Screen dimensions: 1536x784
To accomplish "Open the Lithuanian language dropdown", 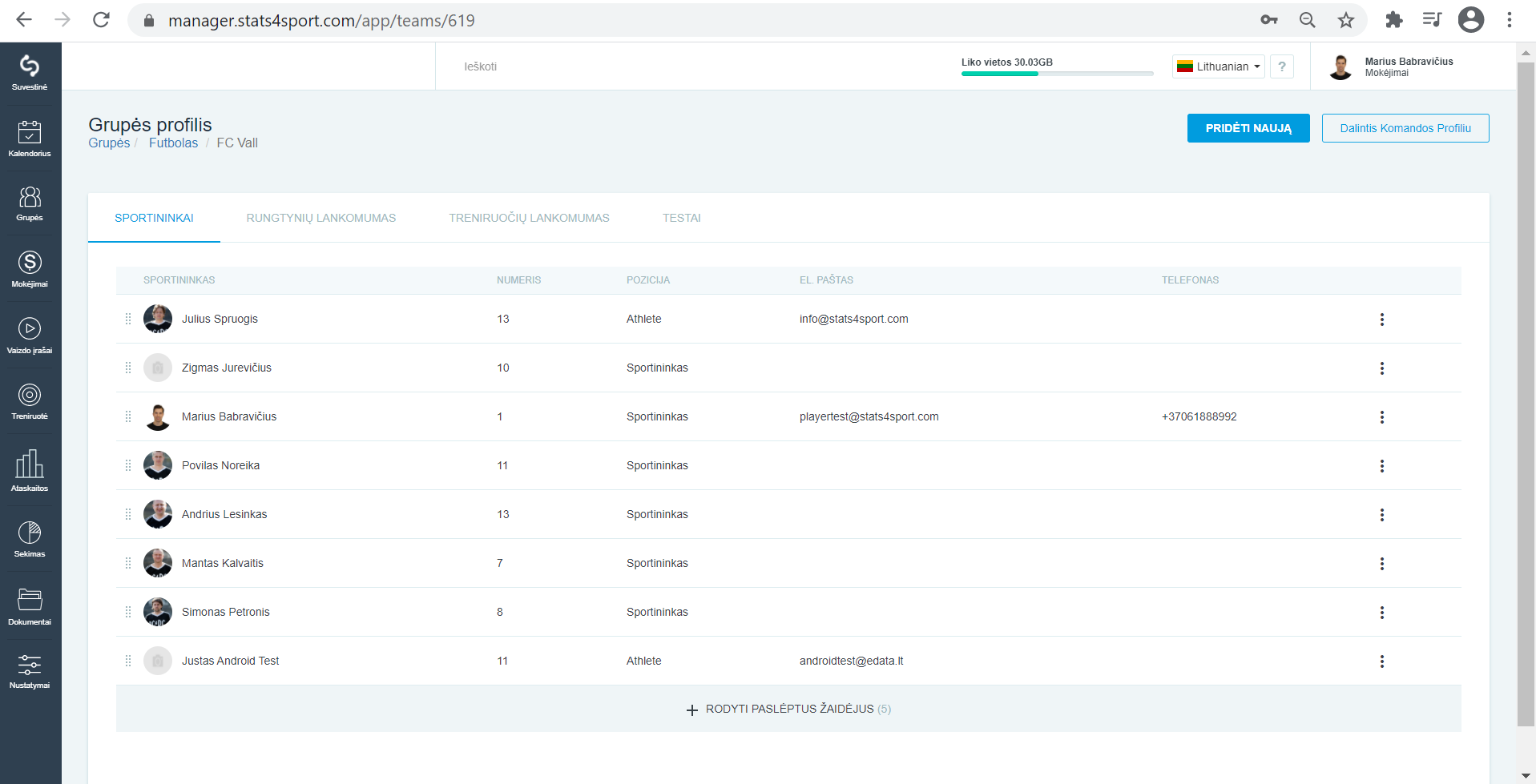I will coord(1219,66).
